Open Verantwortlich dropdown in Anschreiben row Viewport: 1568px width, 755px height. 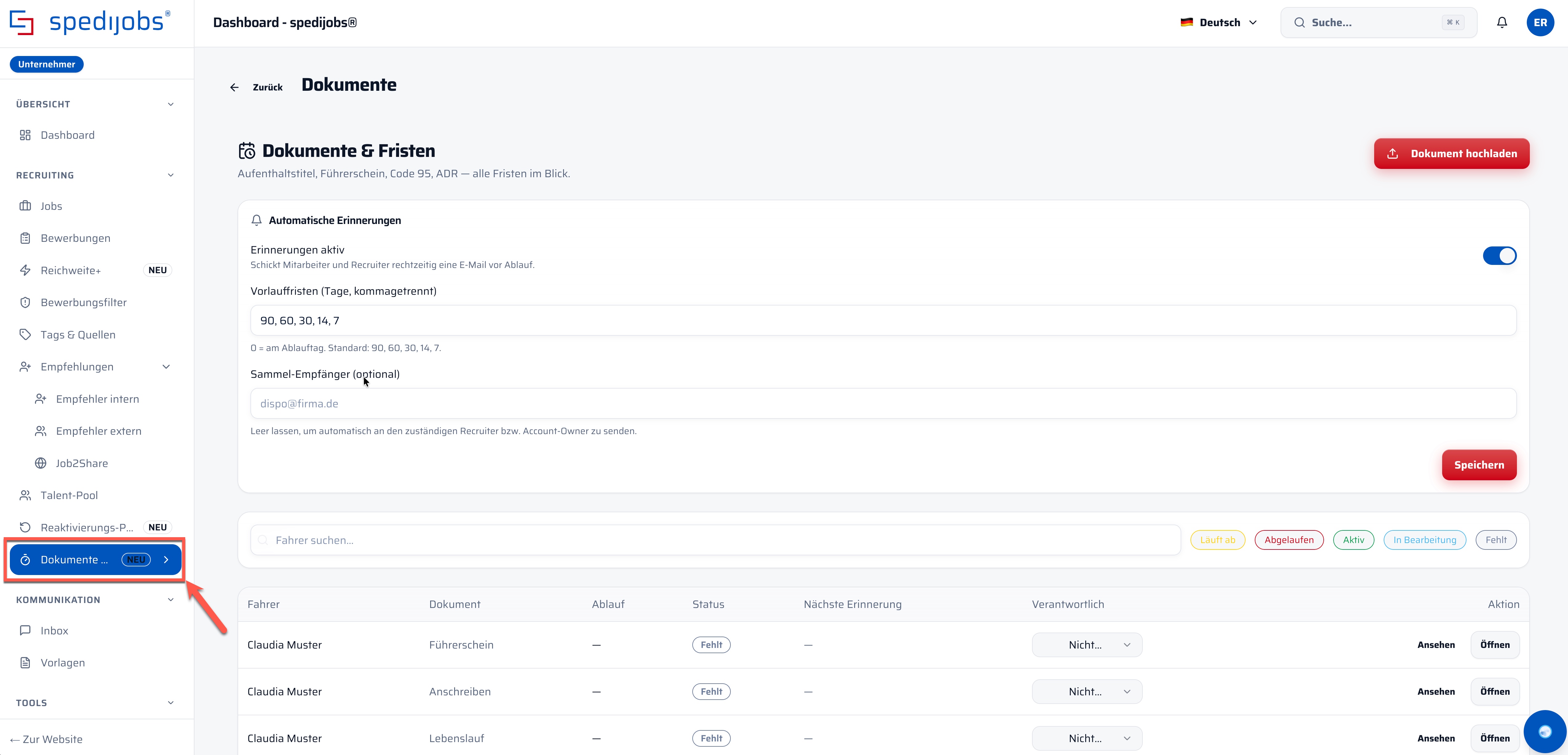click(1086, 692)
